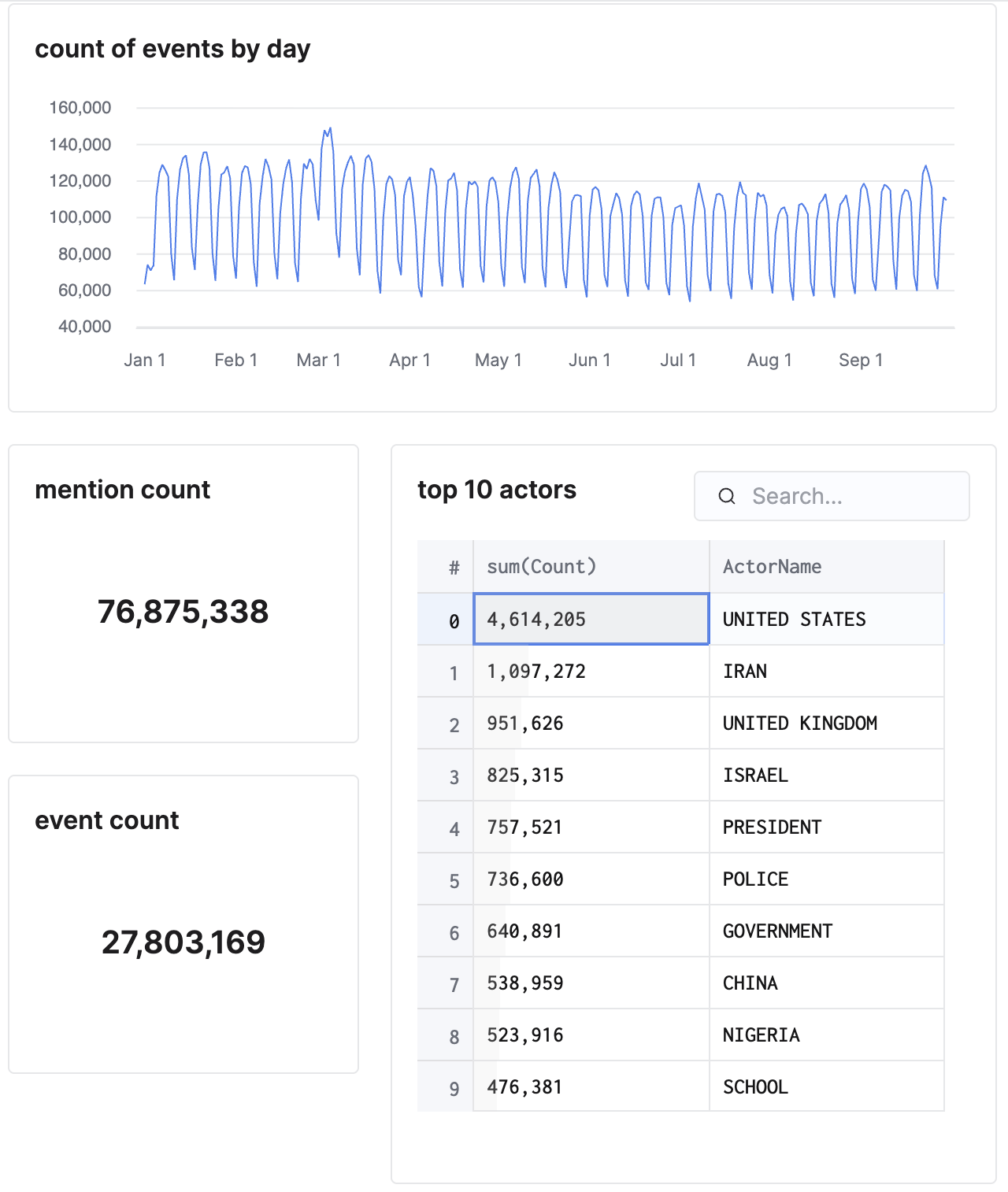
Task: Select the PRESIDENT actor cell
Action: coord(827,827)
